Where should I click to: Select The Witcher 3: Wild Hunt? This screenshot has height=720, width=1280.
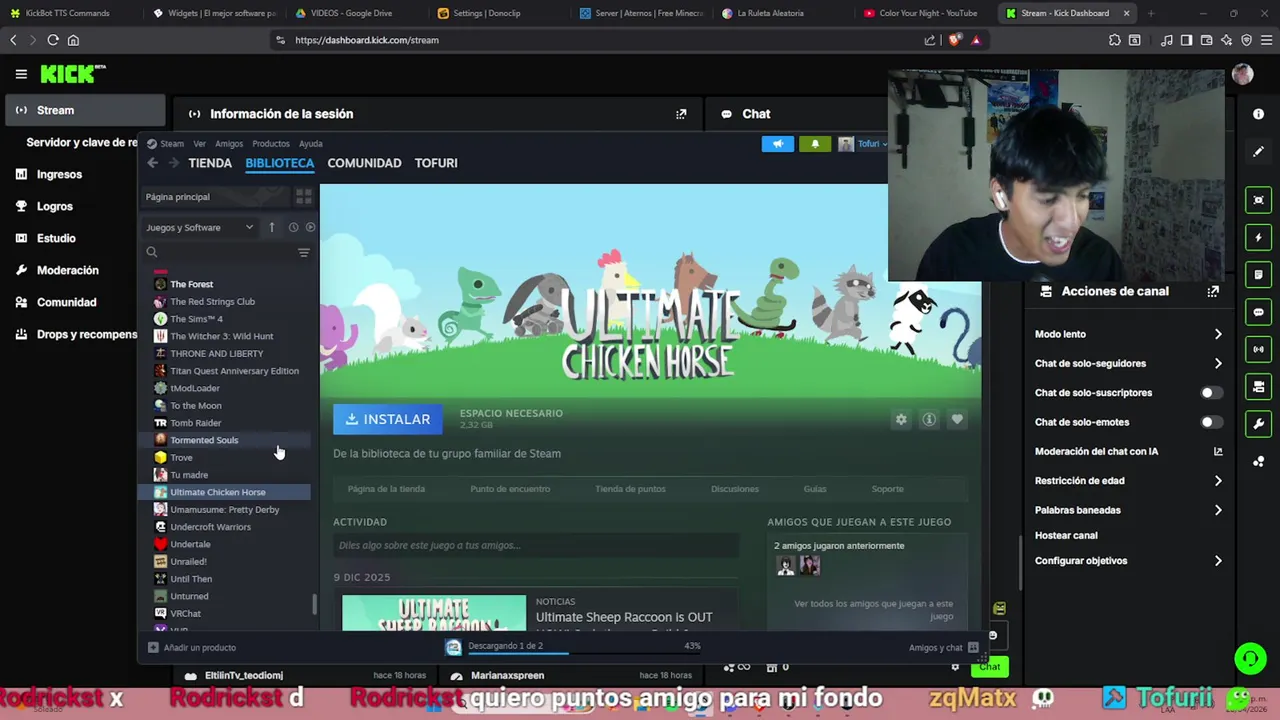click(x=224, y=336)
